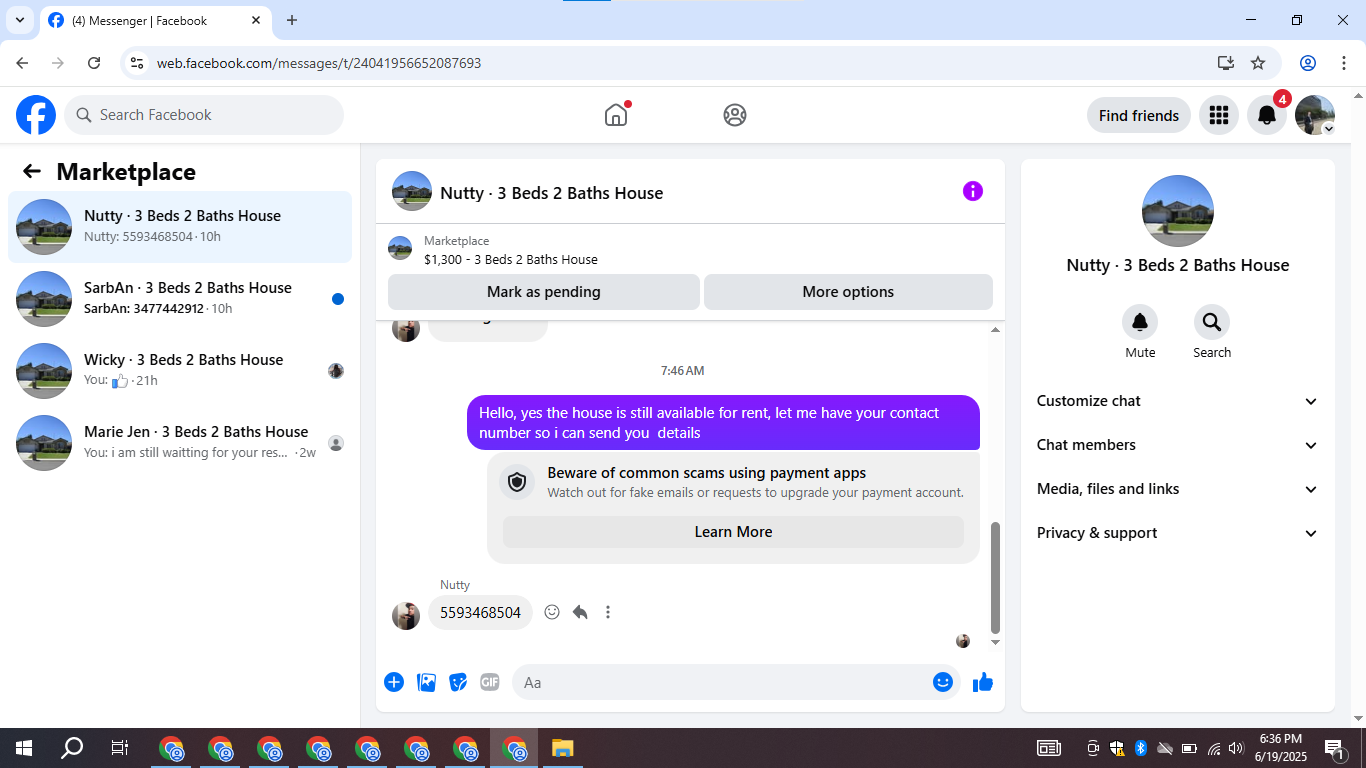Click the chat scrollbar up arrow
This screenshot has width=1366, height=768.
pyautogui.click(x=995, y=330)
